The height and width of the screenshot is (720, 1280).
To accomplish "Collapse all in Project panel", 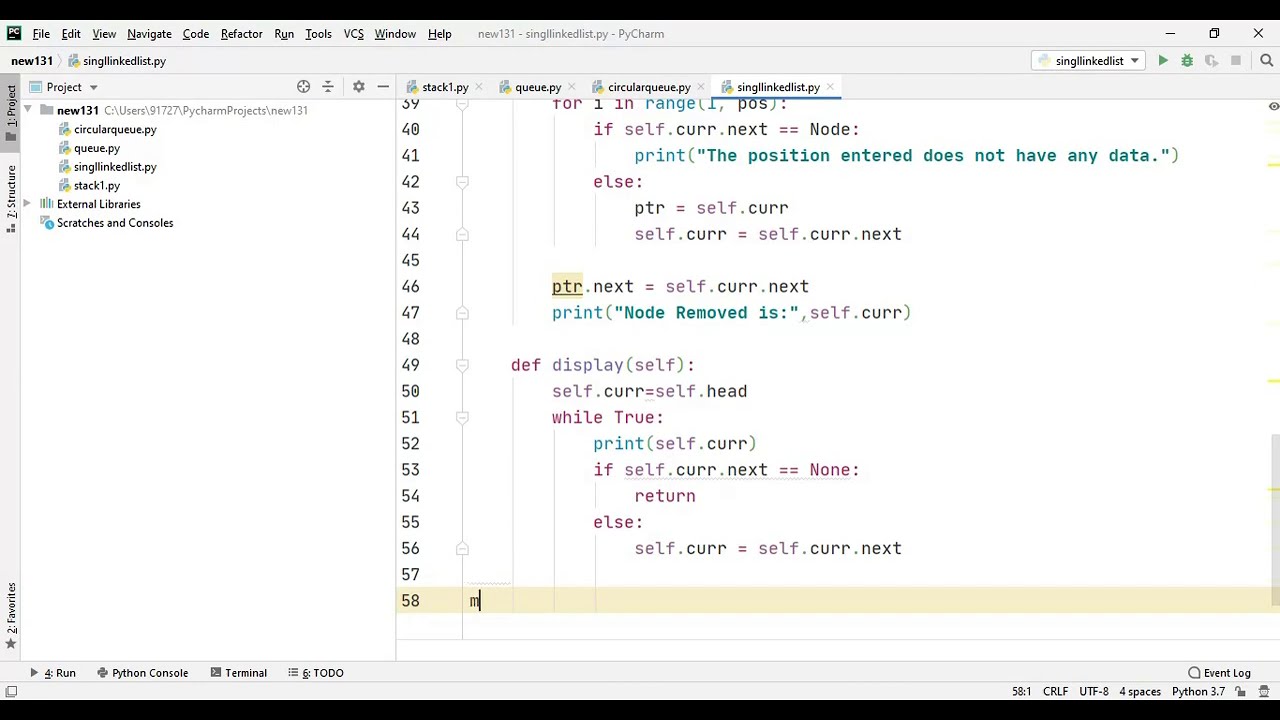I will tap(328, 87).
